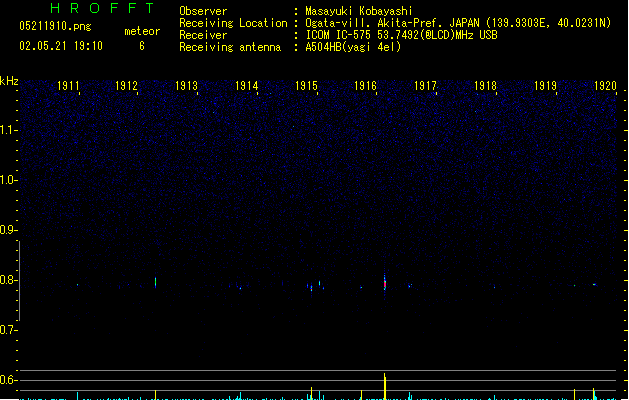This screenshot has width=629, height=400.
Task: Click the 1913 time axis marker
Action: [187, 85]
